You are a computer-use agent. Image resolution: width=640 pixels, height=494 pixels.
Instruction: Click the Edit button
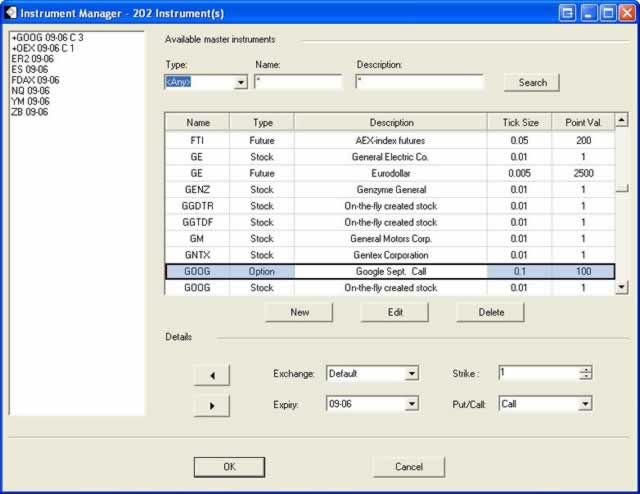pos(395,312)
